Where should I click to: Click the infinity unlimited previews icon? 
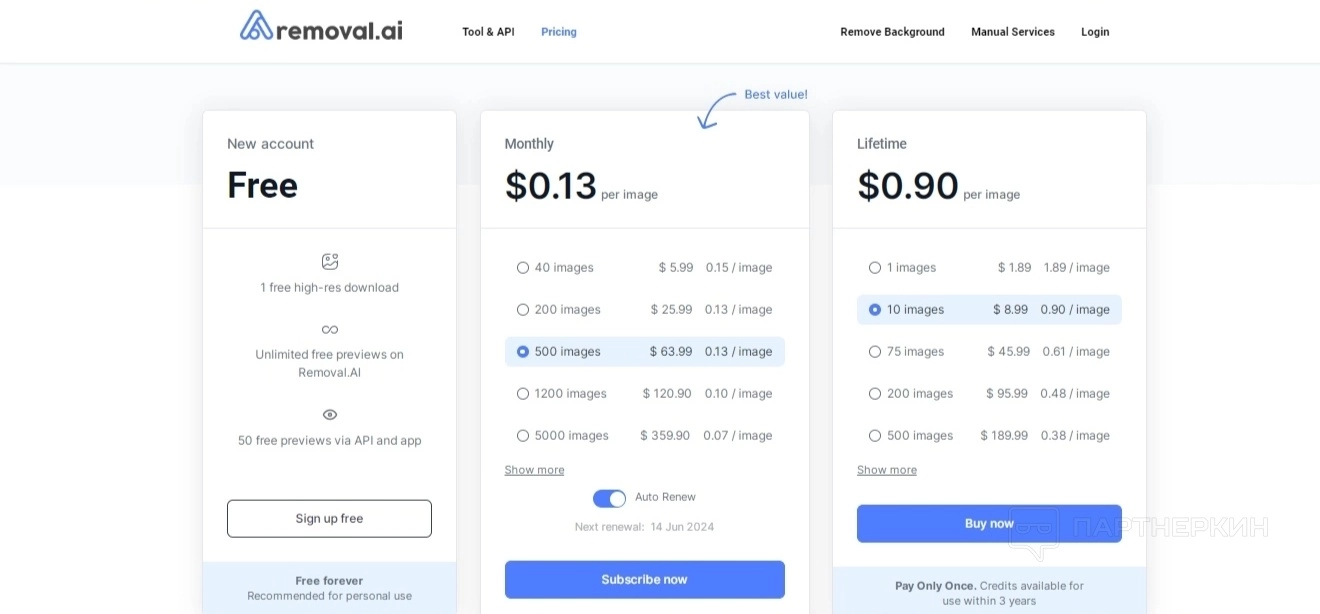[330, 329]
